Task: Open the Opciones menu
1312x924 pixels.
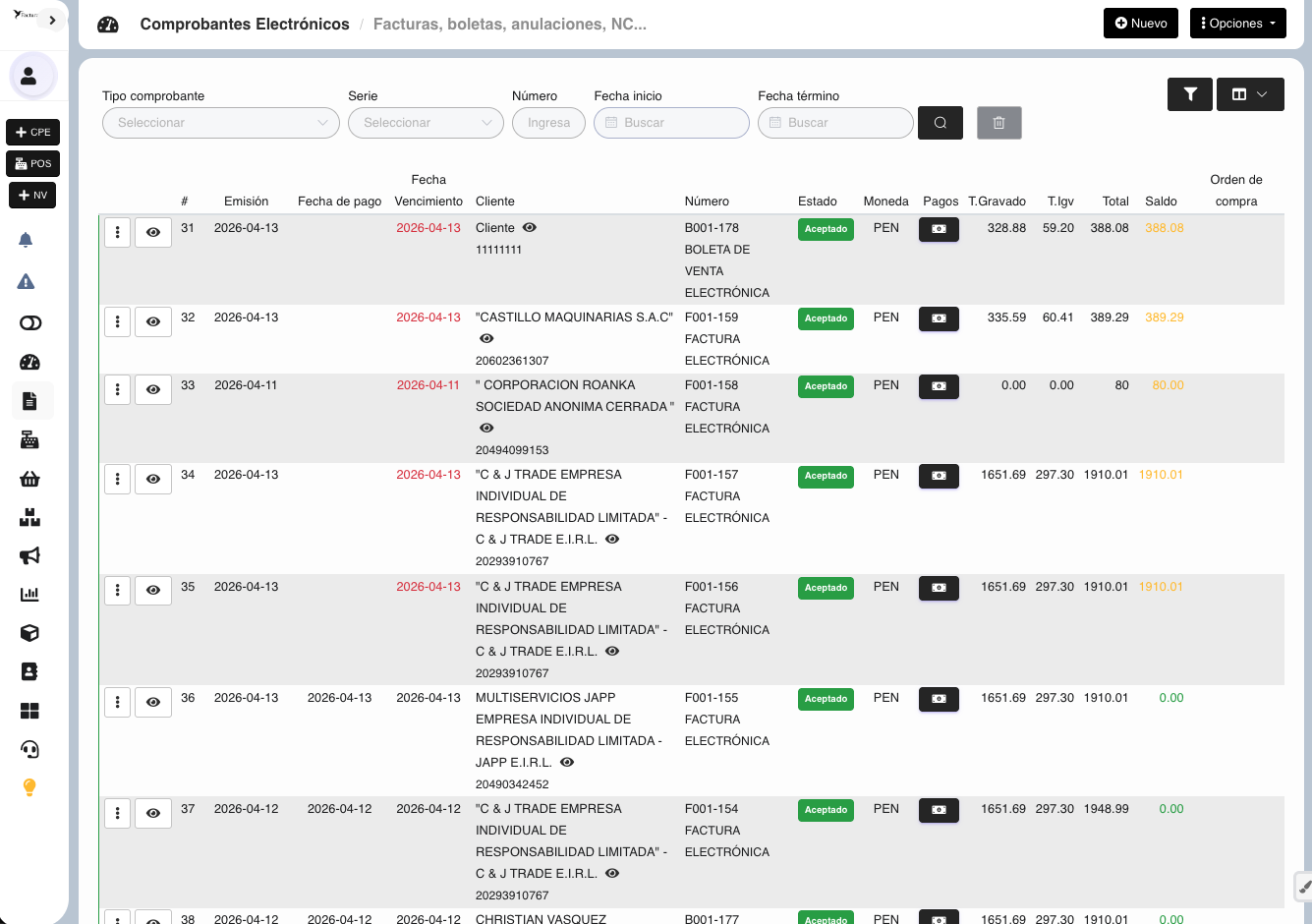Action: coord(1237,24)
